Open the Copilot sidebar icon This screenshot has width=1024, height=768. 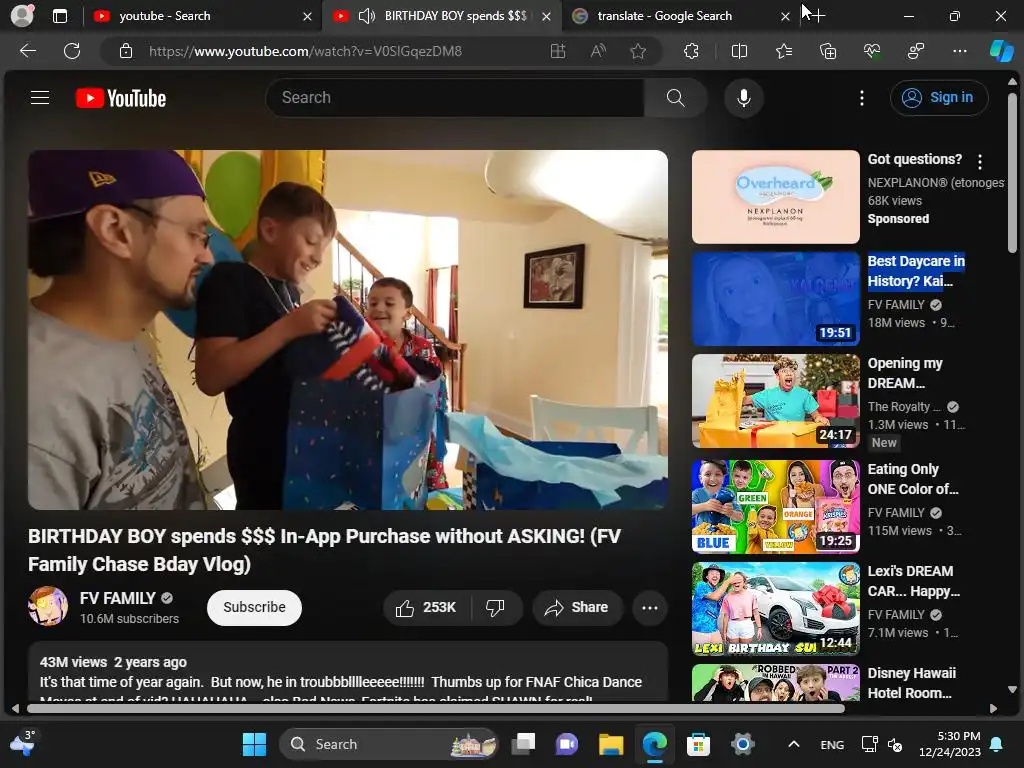[1002, 51]
